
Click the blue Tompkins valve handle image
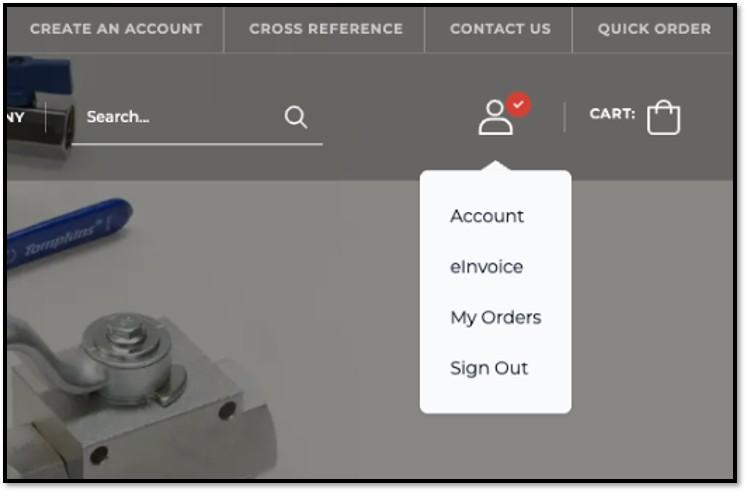pyautogui.click(x=67, y=232)
